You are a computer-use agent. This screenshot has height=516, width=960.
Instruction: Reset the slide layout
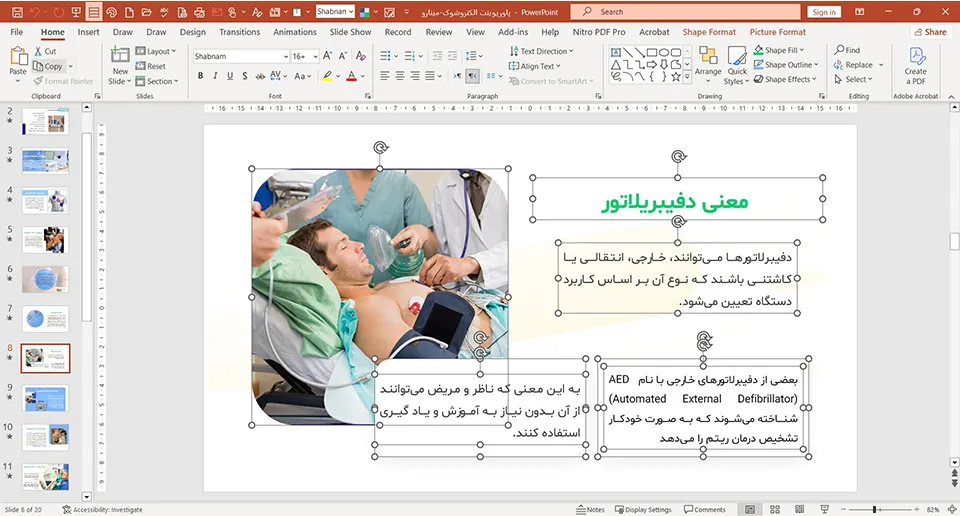pos(151,66)
